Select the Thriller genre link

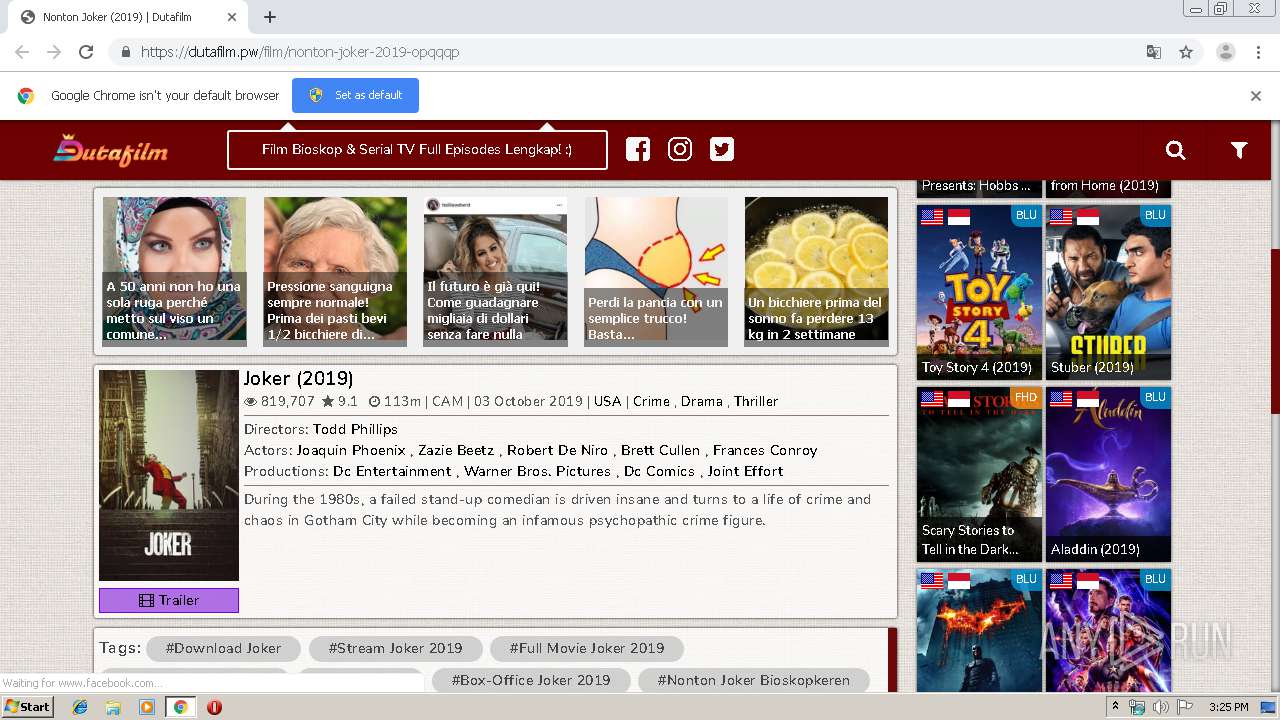coord(756,401)
